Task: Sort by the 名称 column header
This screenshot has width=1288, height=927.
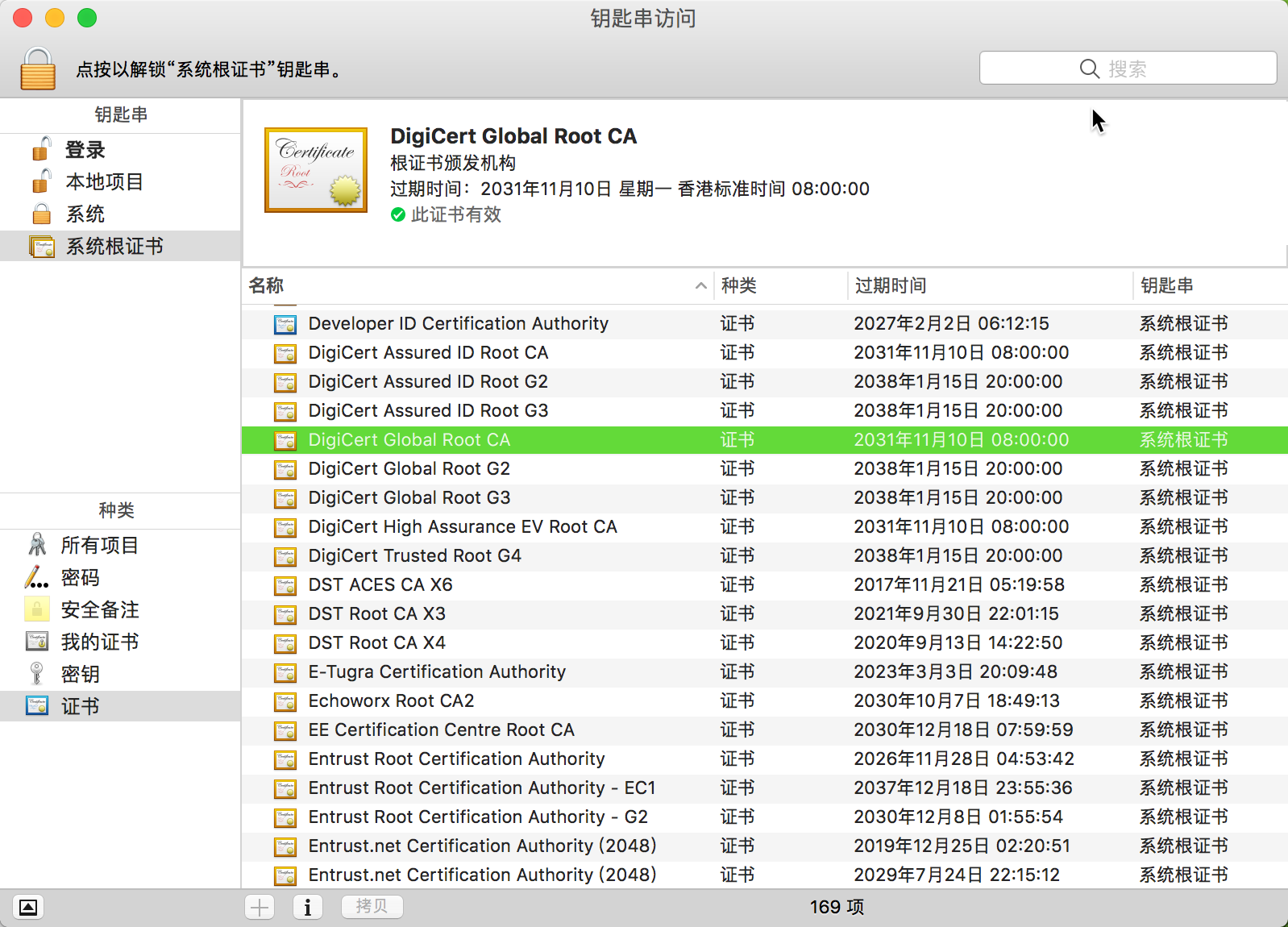Action: click(477, 285)
